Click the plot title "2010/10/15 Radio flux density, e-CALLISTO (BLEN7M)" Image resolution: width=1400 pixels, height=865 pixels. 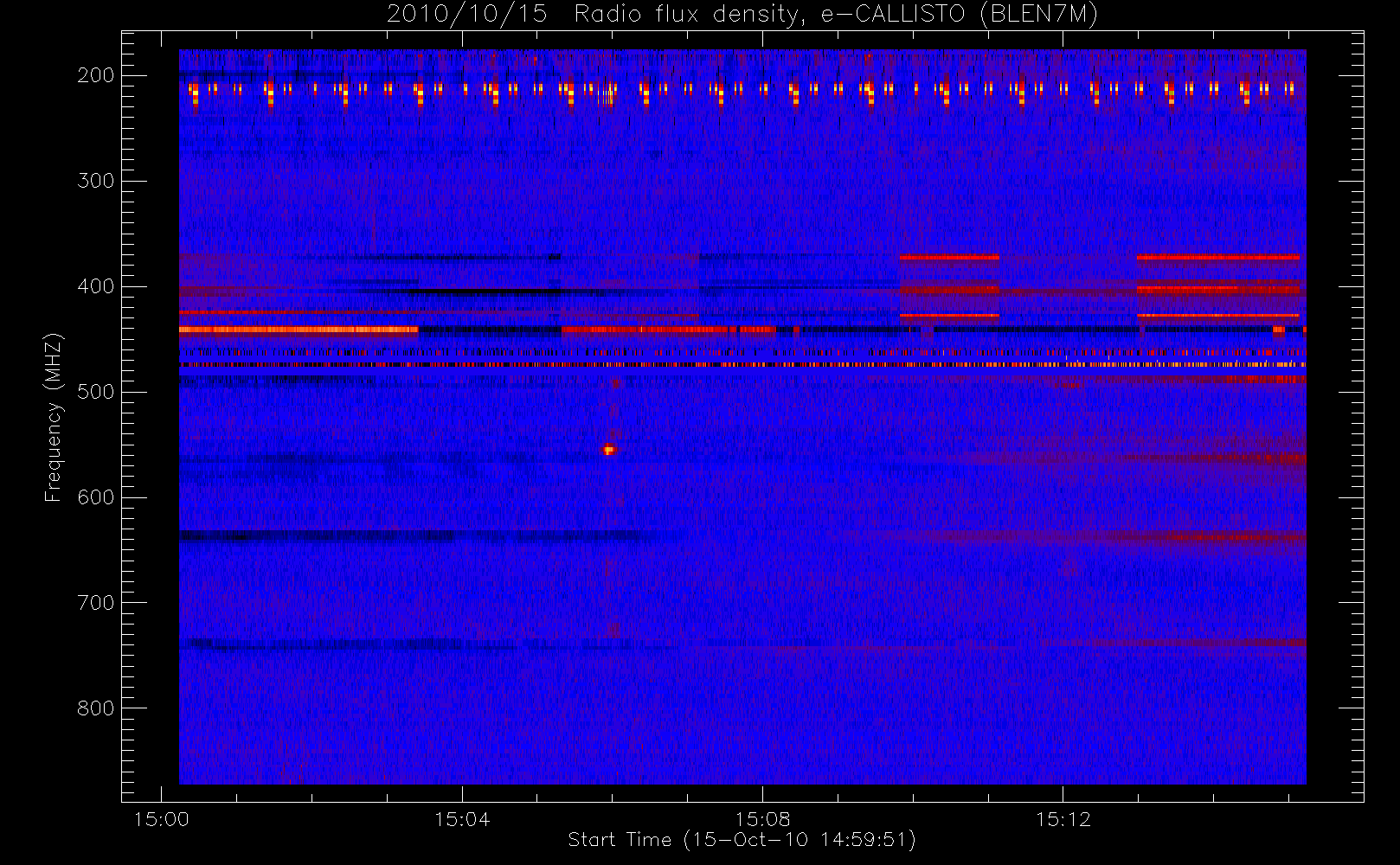pyautogui.click(x=742, y=15)
